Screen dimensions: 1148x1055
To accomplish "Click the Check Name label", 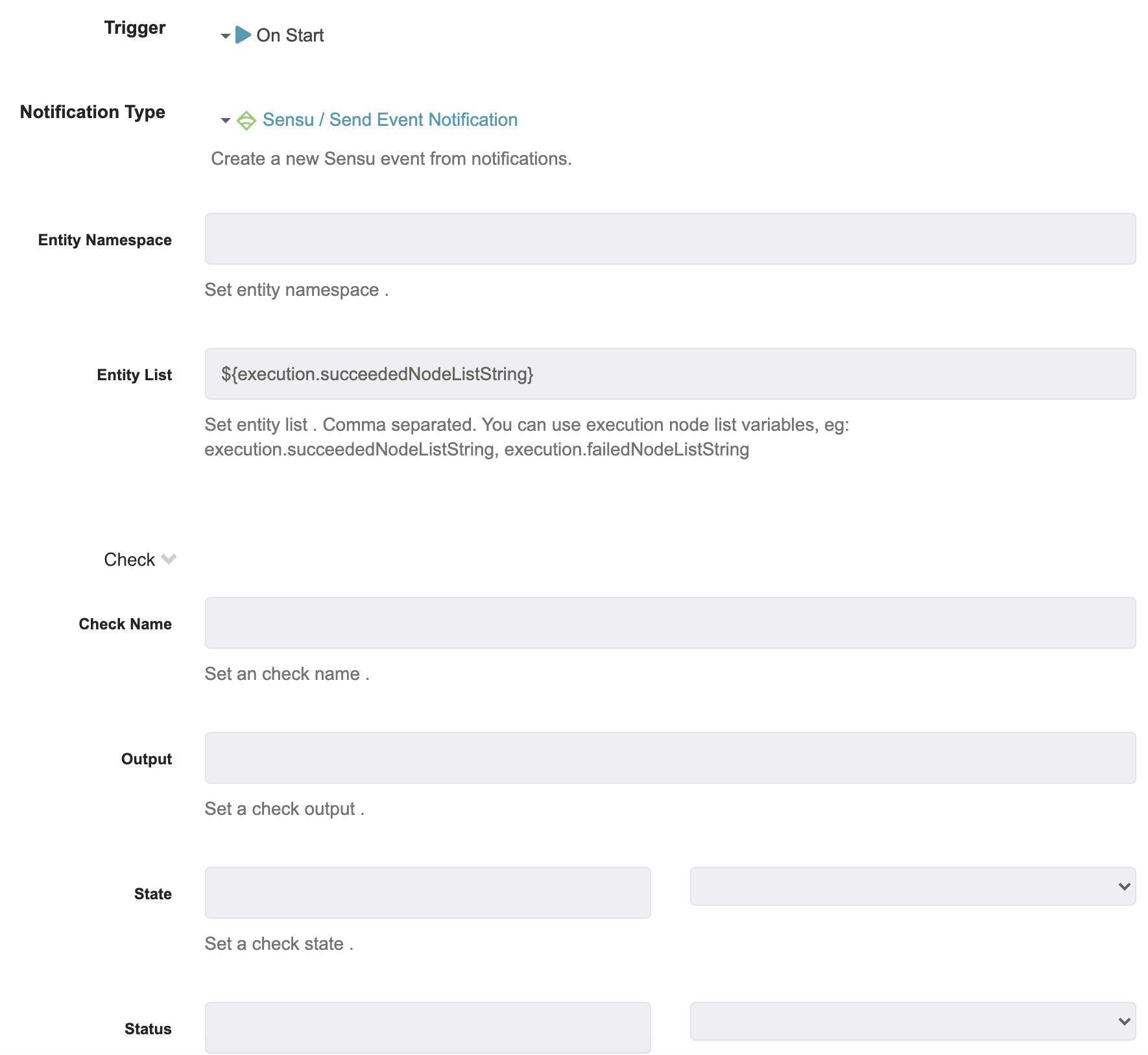I will [125, 624].
